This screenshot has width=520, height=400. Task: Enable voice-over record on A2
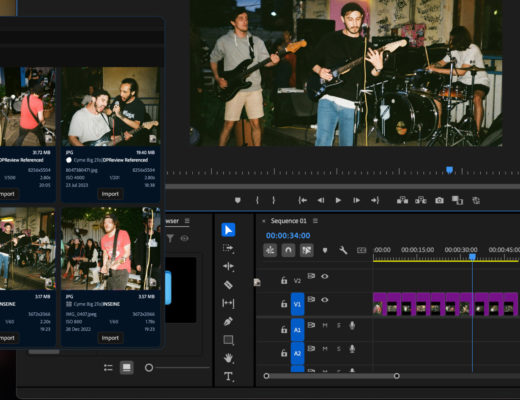[352, 349]
